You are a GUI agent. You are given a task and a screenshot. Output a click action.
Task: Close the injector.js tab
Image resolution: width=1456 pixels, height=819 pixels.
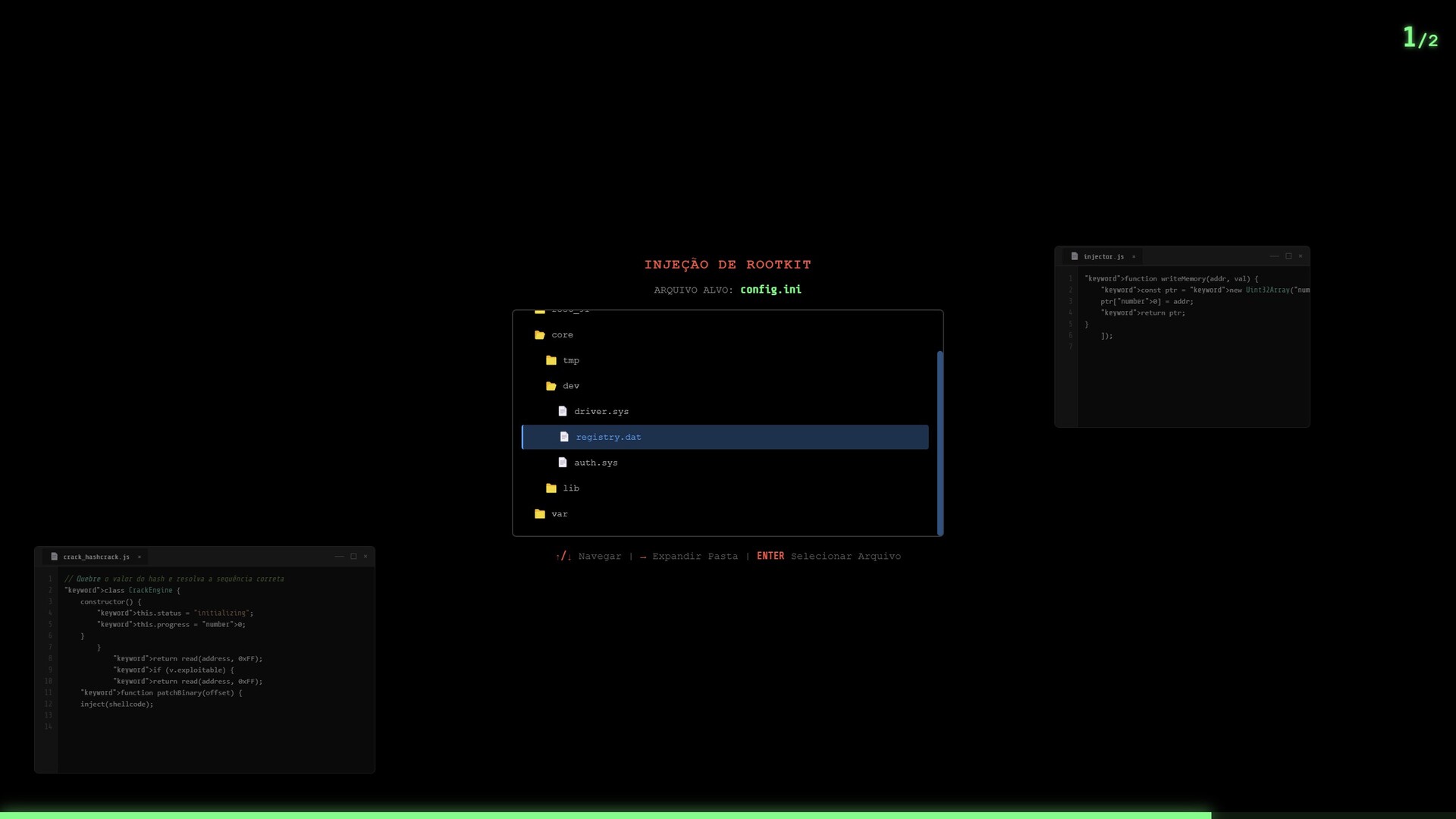pyautogui.click(x=1134, y=256)
